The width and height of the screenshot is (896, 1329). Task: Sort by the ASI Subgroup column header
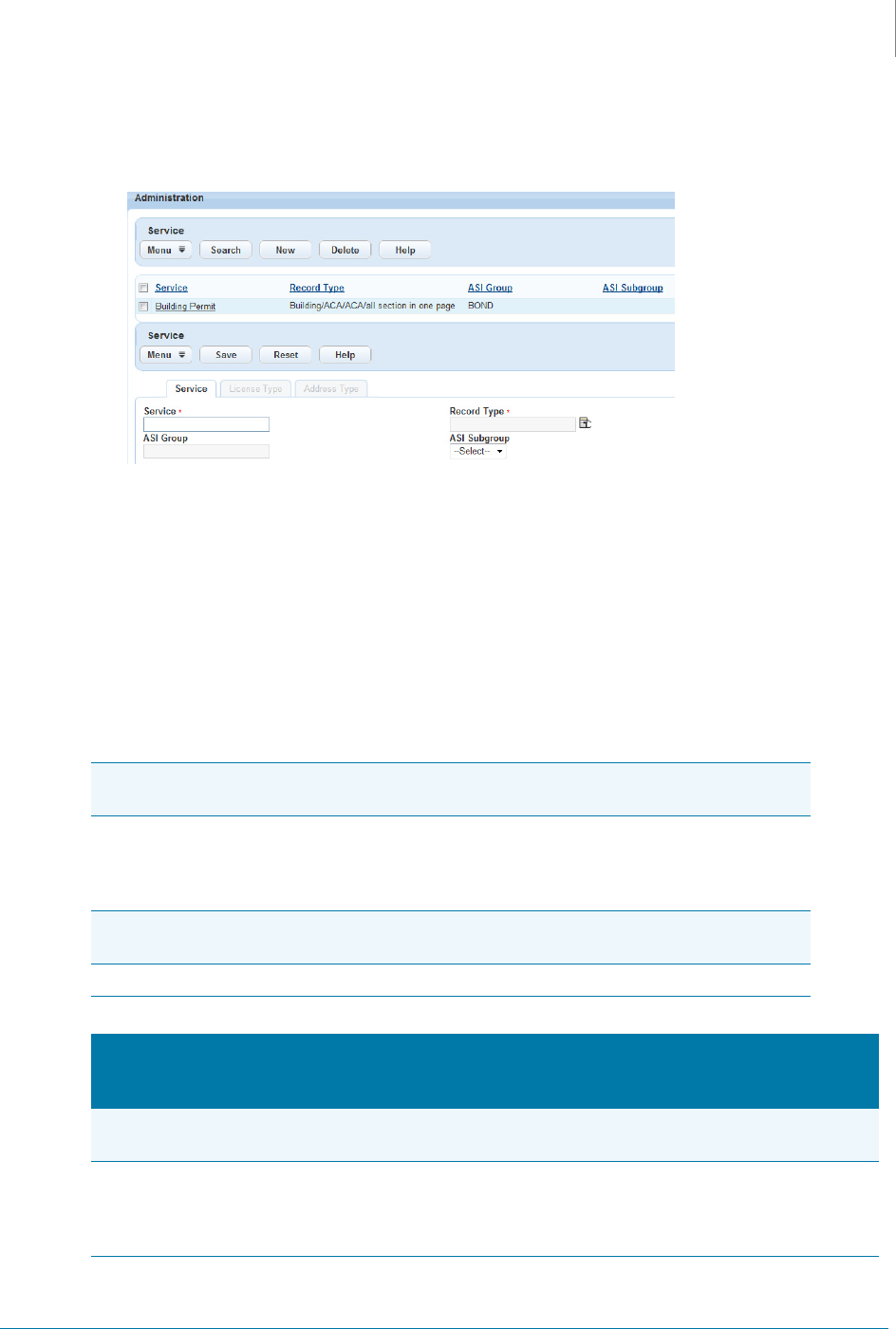[x=633, y=288]
